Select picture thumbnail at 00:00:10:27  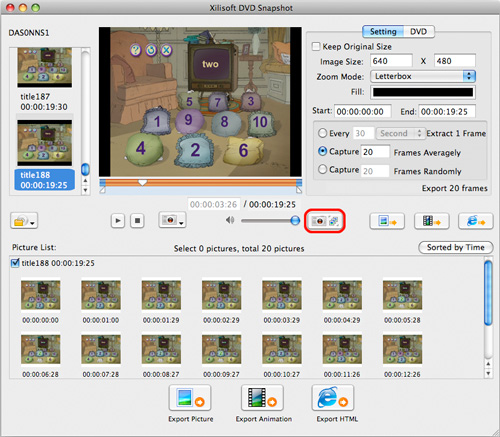pyautogui.click(x=282, y=349)
